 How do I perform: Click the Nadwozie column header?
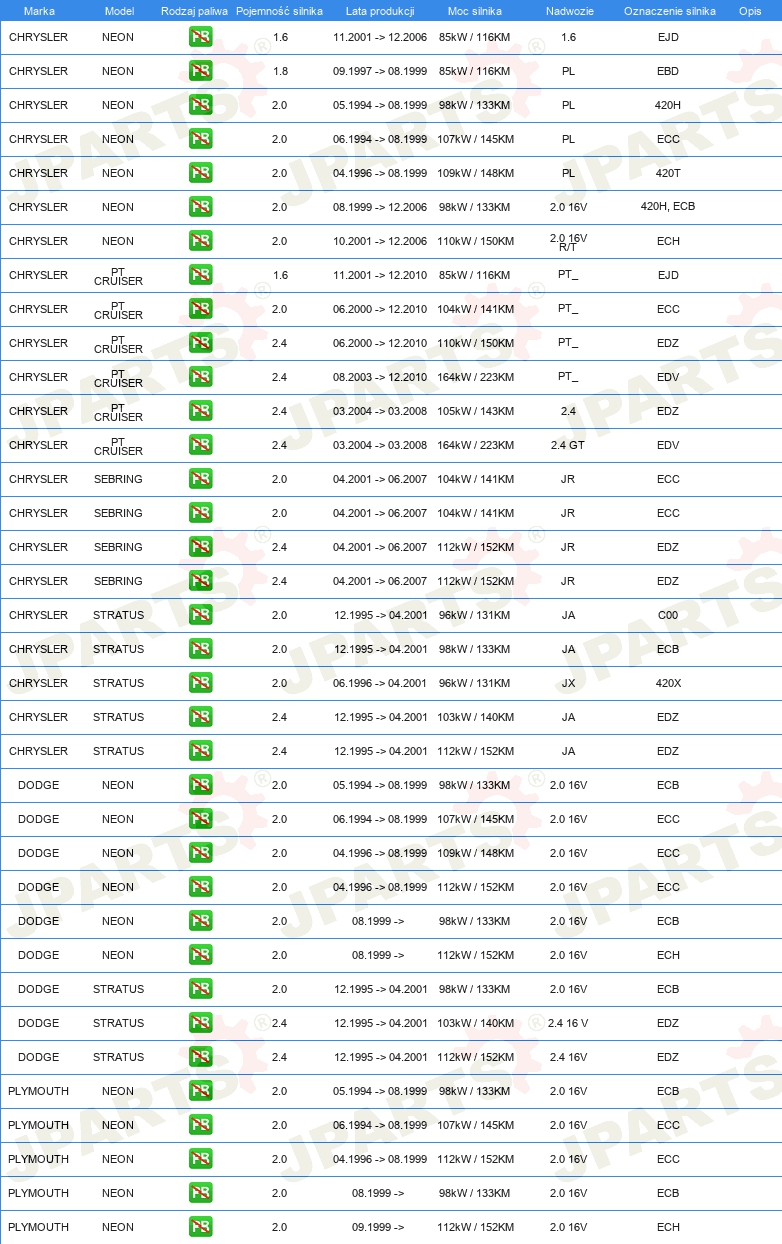568,11
